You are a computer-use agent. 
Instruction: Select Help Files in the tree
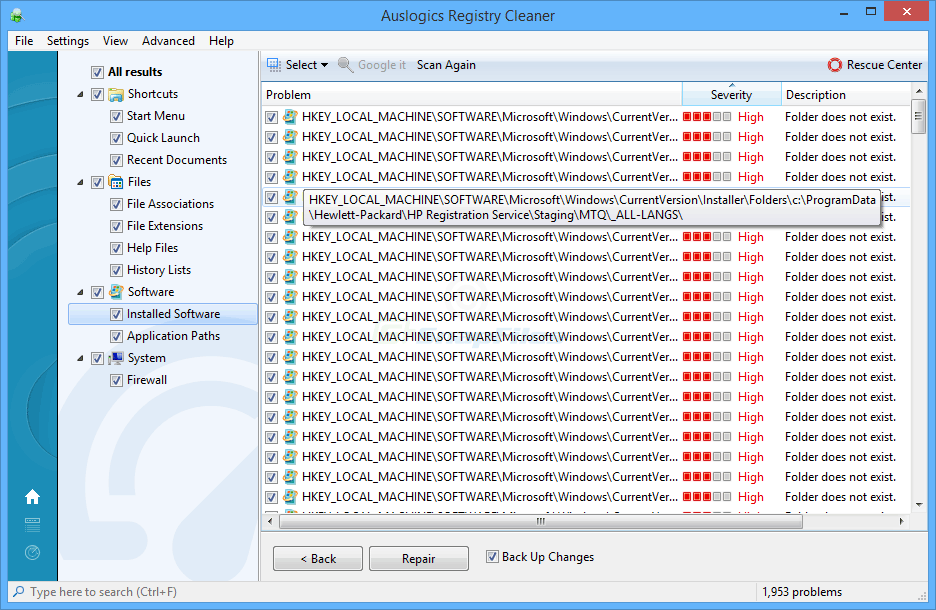152,248
